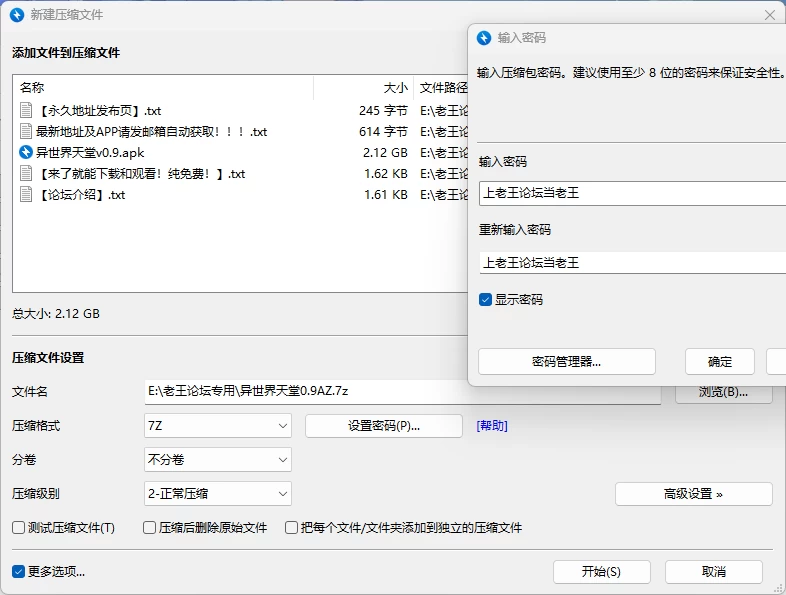Expand 高级设置 » options
The height and width of the screenshot is (595, 786).
click(x=694, y=494)
